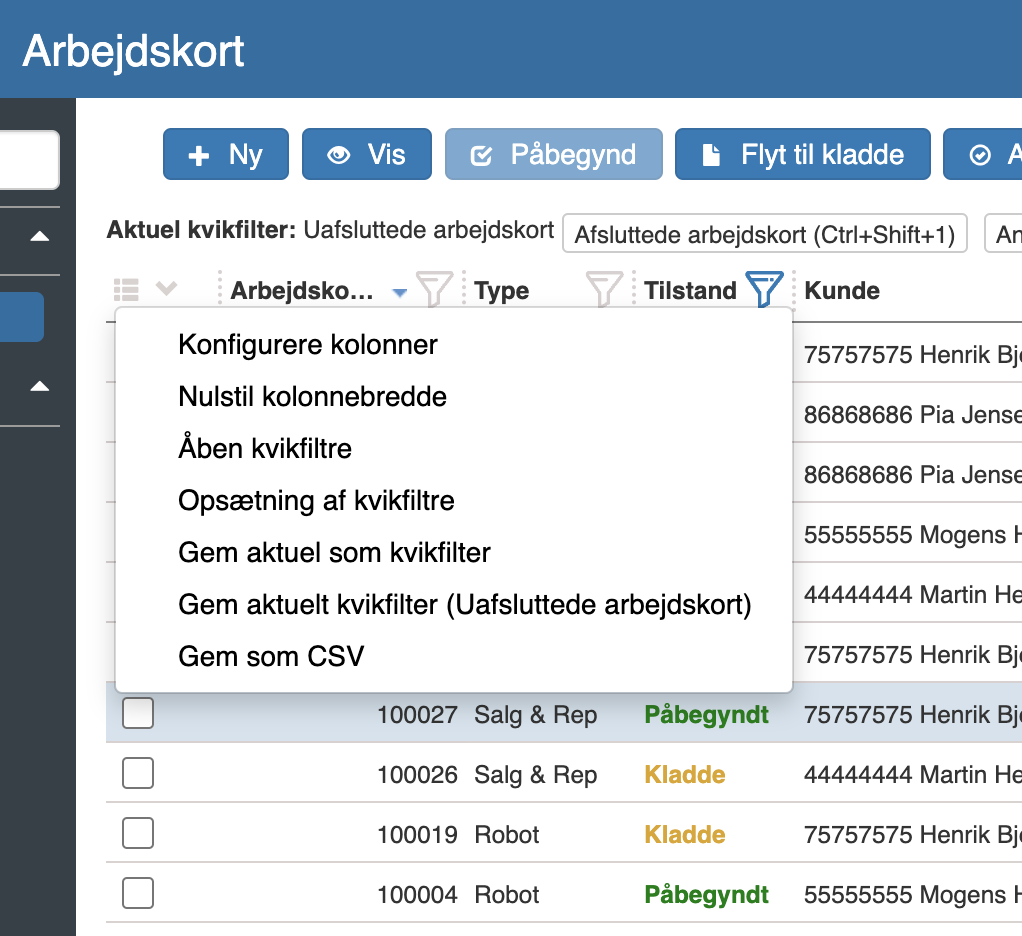Click customer 44444444 Martin in row 100026
Image resolution: width=1022 pixels, height=936 pixels.
point(912,775)
